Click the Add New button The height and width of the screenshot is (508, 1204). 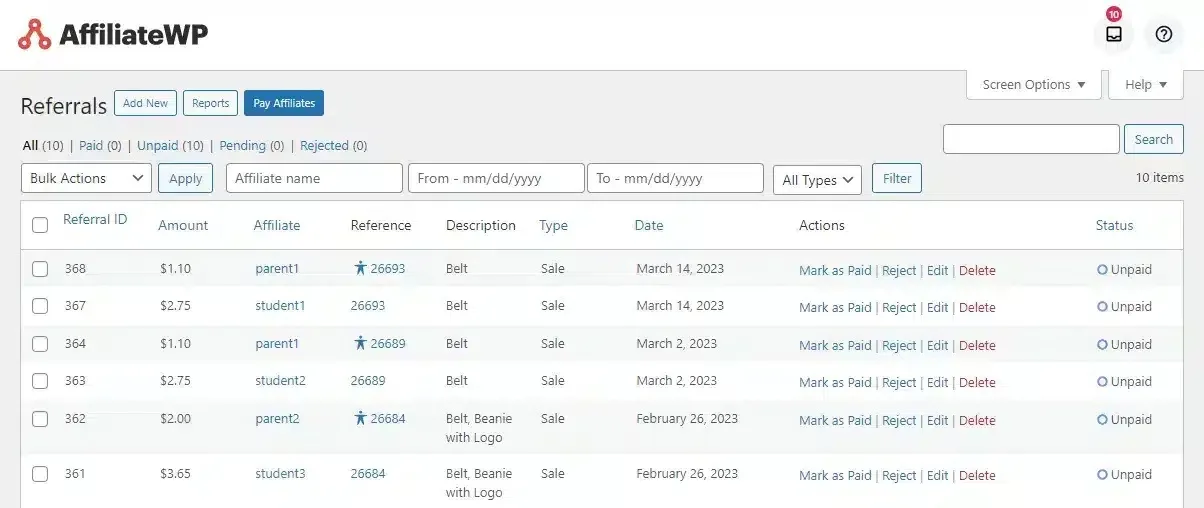145,103
